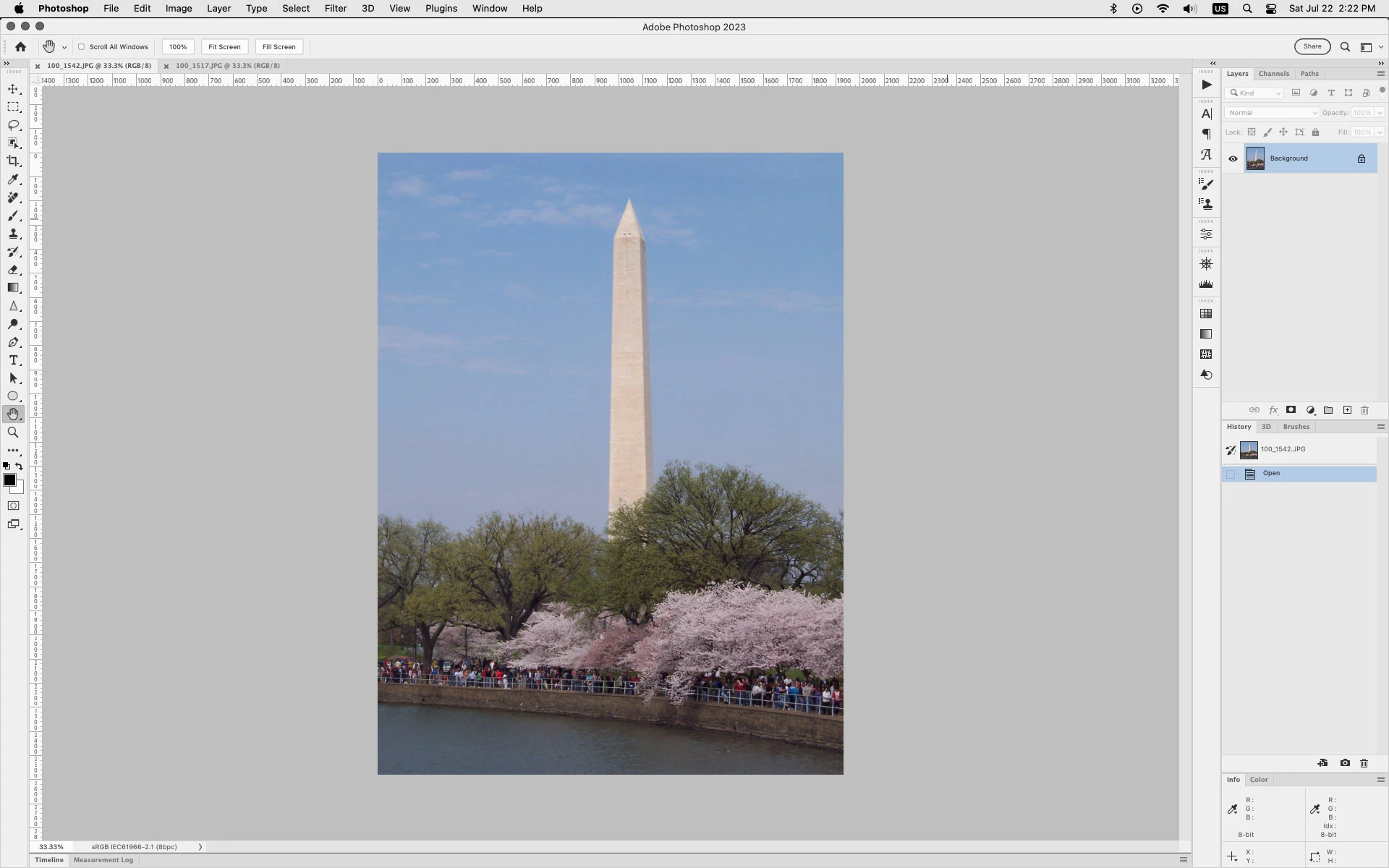Select the Zoom tool in toolbar
This screenshot has height=868, width=1389.
13,433
